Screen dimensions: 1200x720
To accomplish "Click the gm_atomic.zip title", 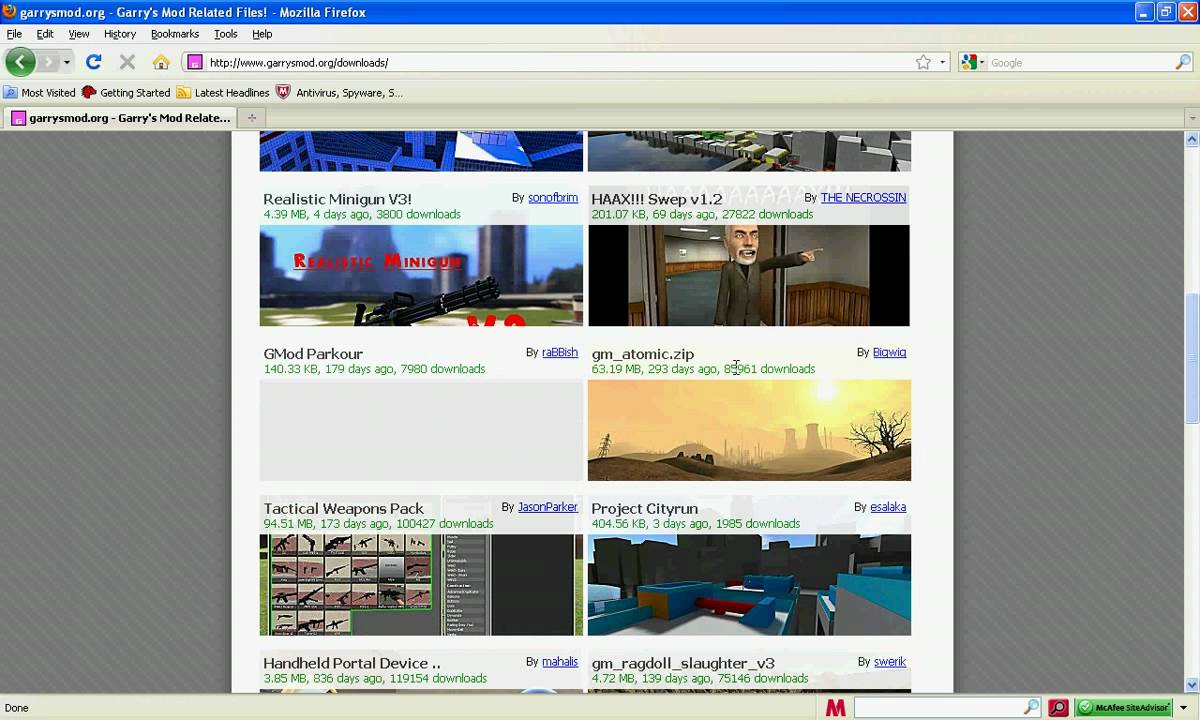I will click(642, 354).
